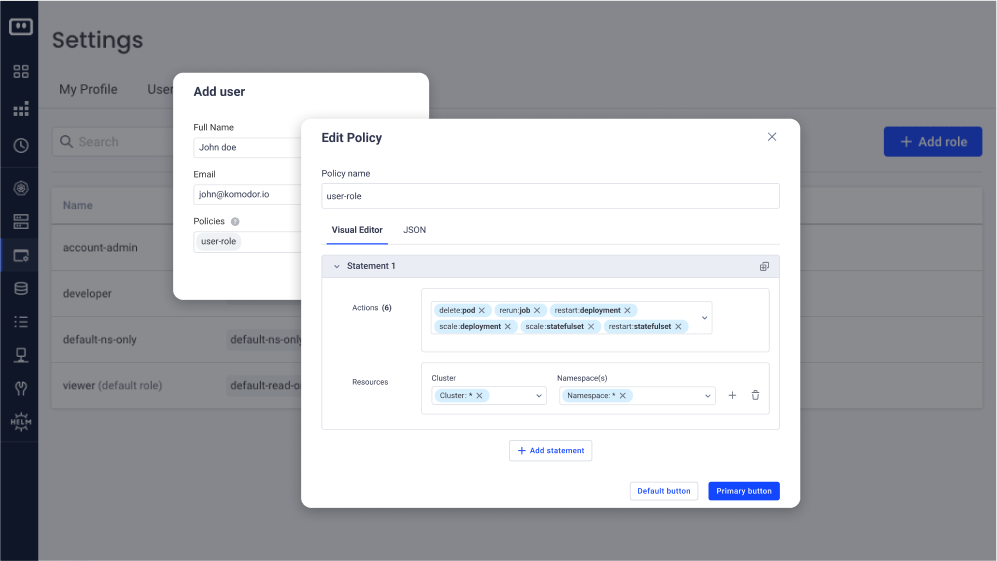Click the Add role button
This screenshot has height=561, width=997.
933,142
